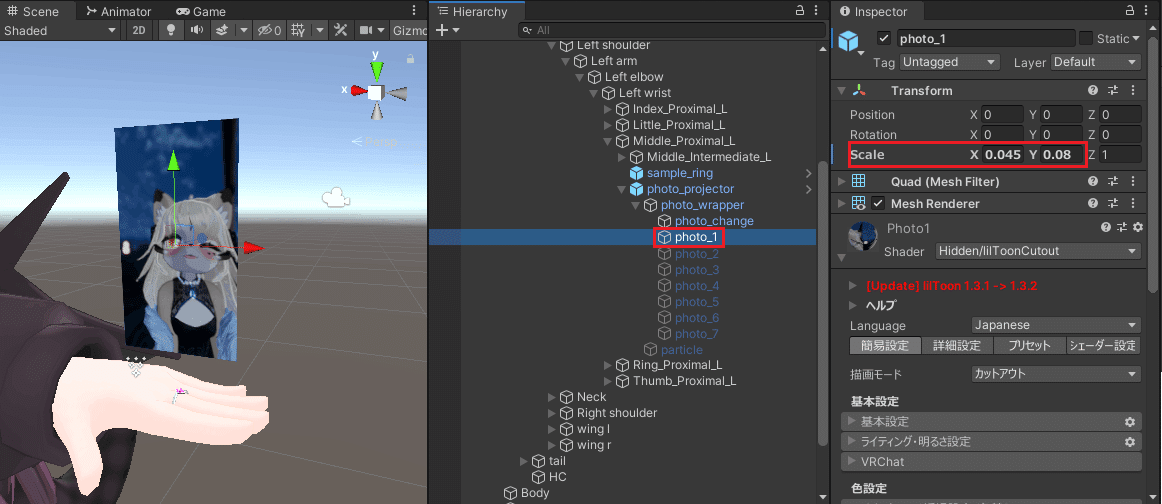Toggle the Hierarchy lock icon
1162x504 pixels.
pos(800,11)
